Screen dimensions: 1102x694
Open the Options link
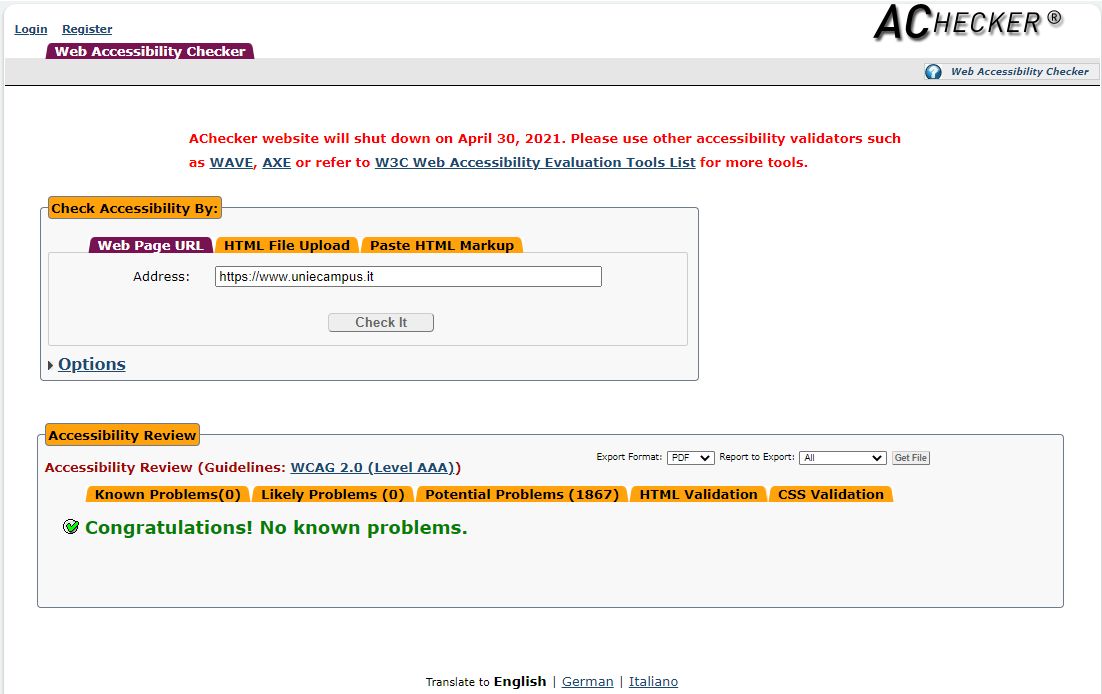[x=92, y=364]
